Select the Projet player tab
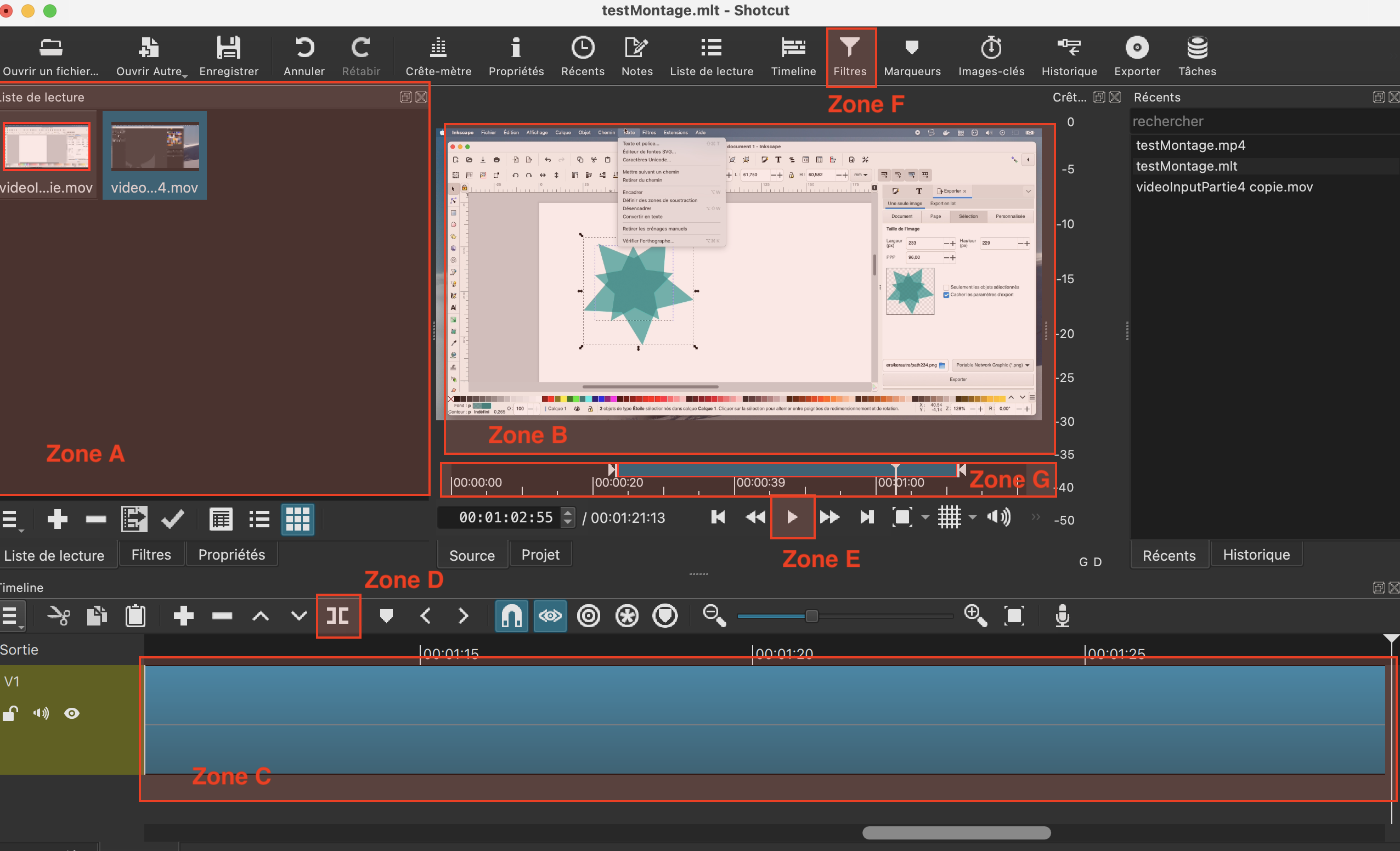The image size is (1400, 851). coord(540,555)
